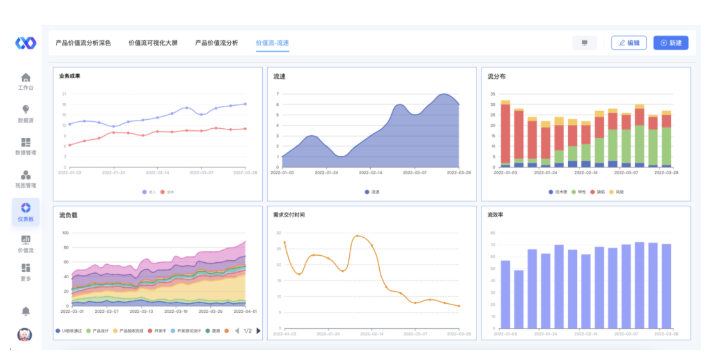Open the user avatar at sidebar bottom
This screenshot has height=361, width=707.
25,335
